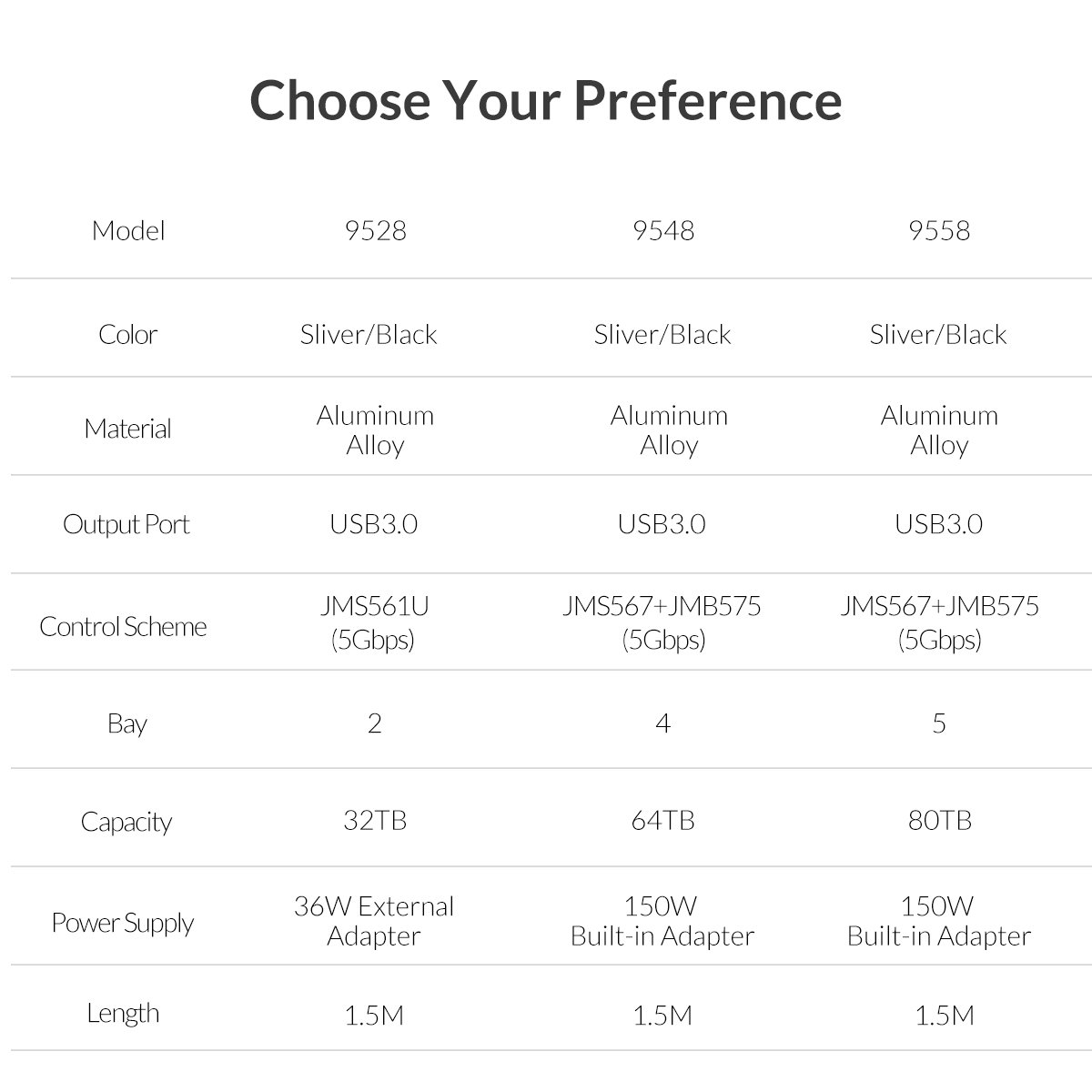Select model number 9558
Image resolution: width=1092 pixels, height=1092 pixels.
939,230
